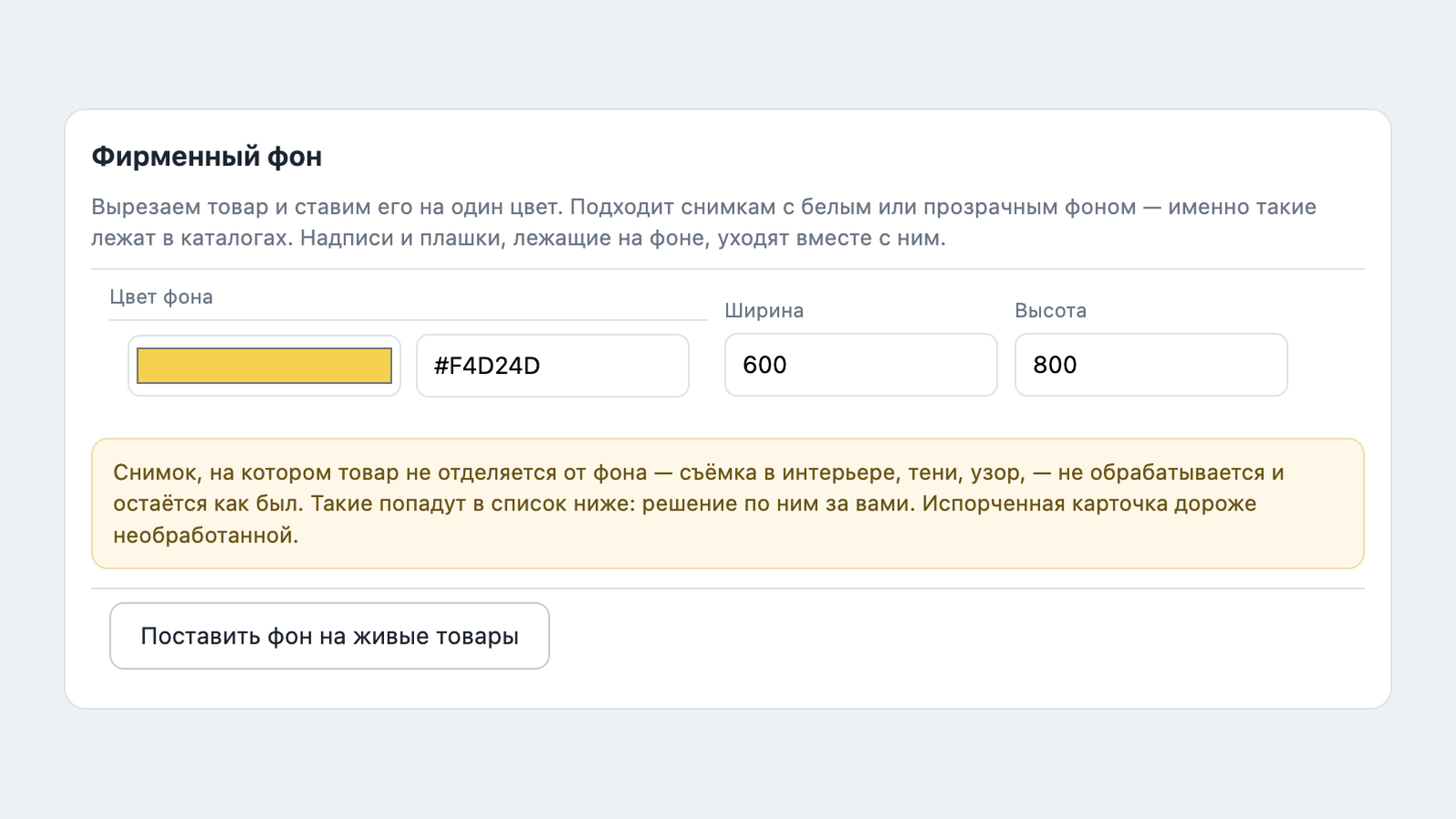The image size is (1456, 819).
Task: Click the Ширина label
Action: pos(764,310)
